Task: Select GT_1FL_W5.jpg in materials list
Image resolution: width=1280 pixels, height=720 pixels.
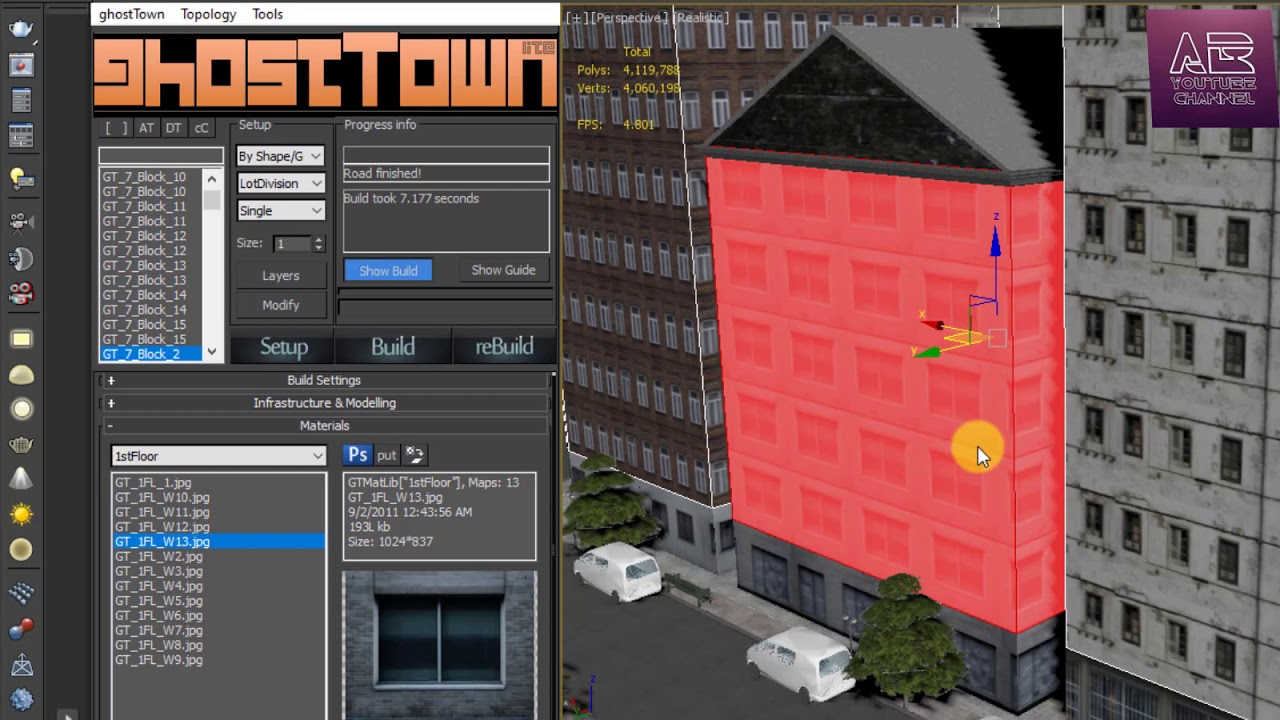Action: [159, 601]
